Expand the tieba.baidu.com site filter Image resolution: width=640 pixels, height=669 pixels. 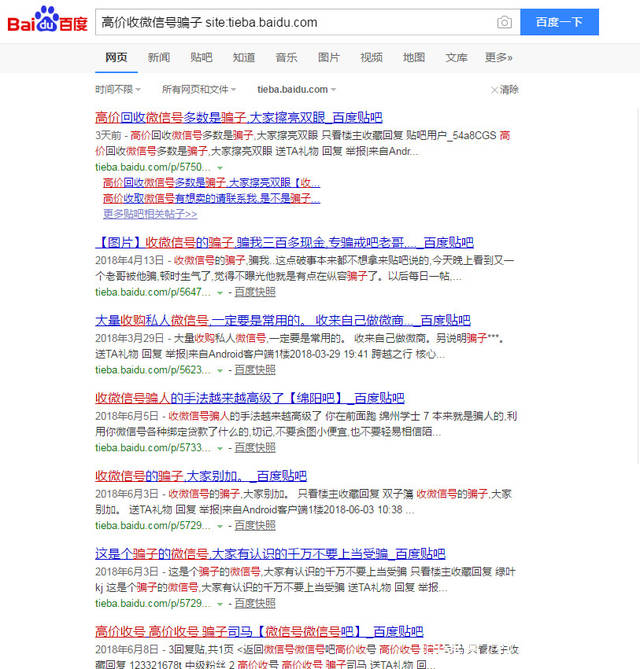pos(297,90)
